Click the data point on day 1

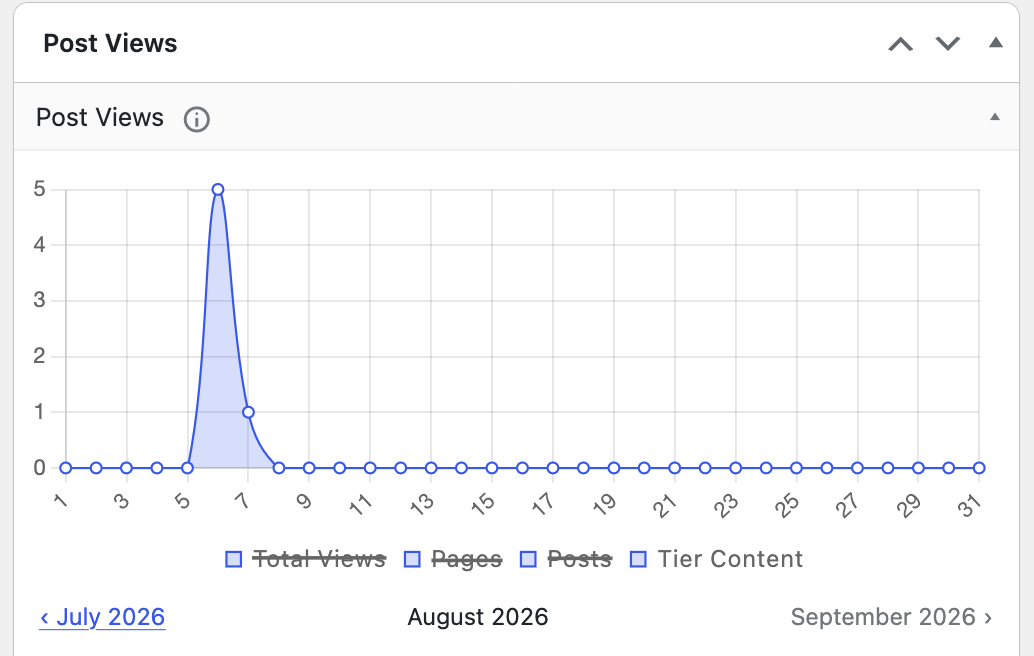pos(65,468)
